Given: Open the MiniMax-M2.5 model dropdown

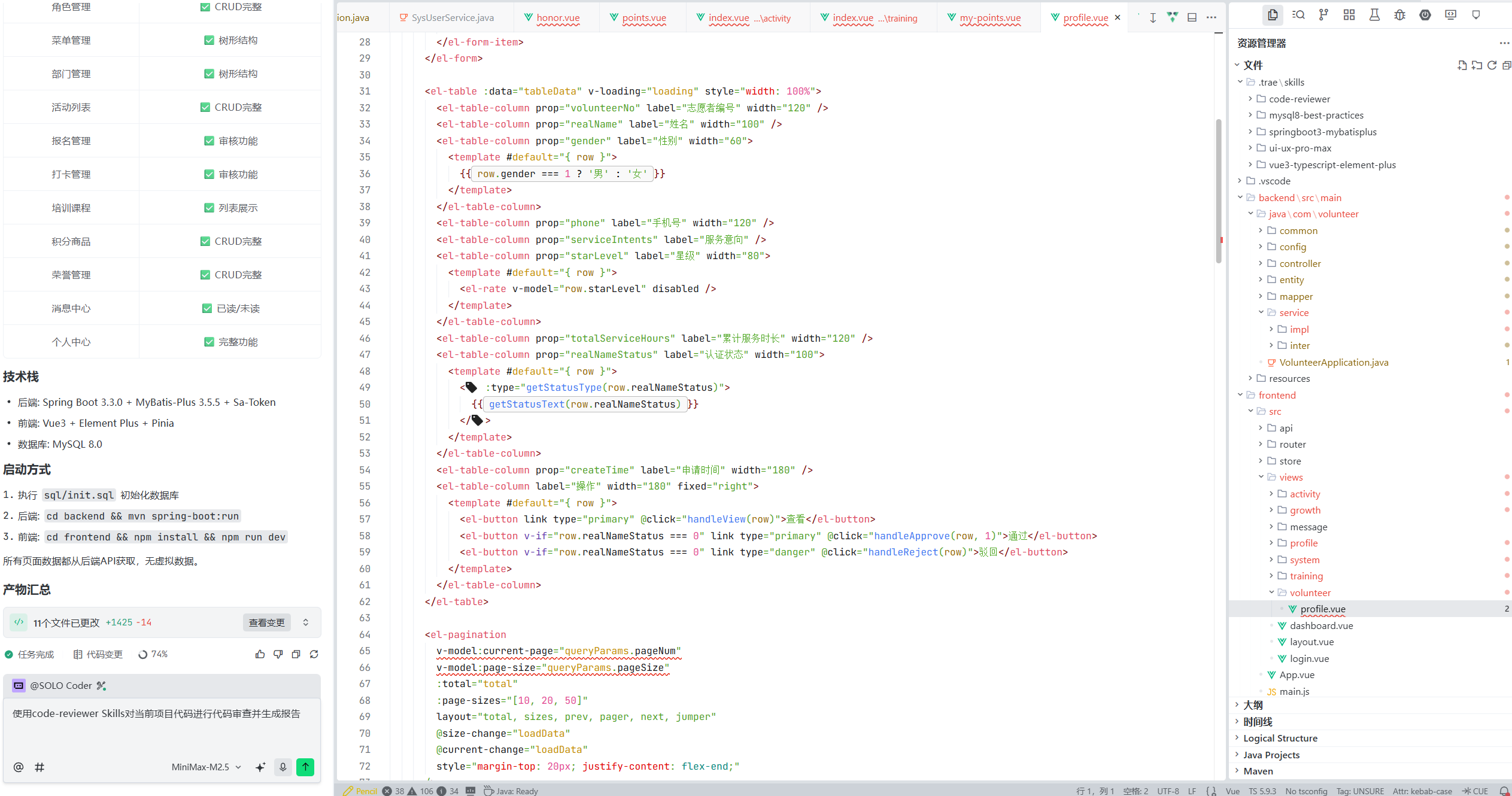Looking at the screenshot, I should point(206,767).
